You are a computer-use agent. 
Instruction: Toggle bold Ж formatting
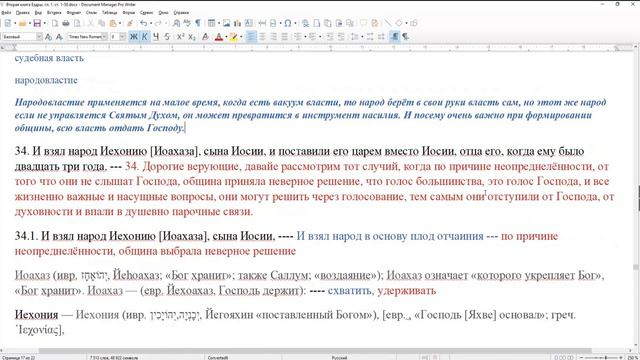pyautogui.click(x=133, y=37)
